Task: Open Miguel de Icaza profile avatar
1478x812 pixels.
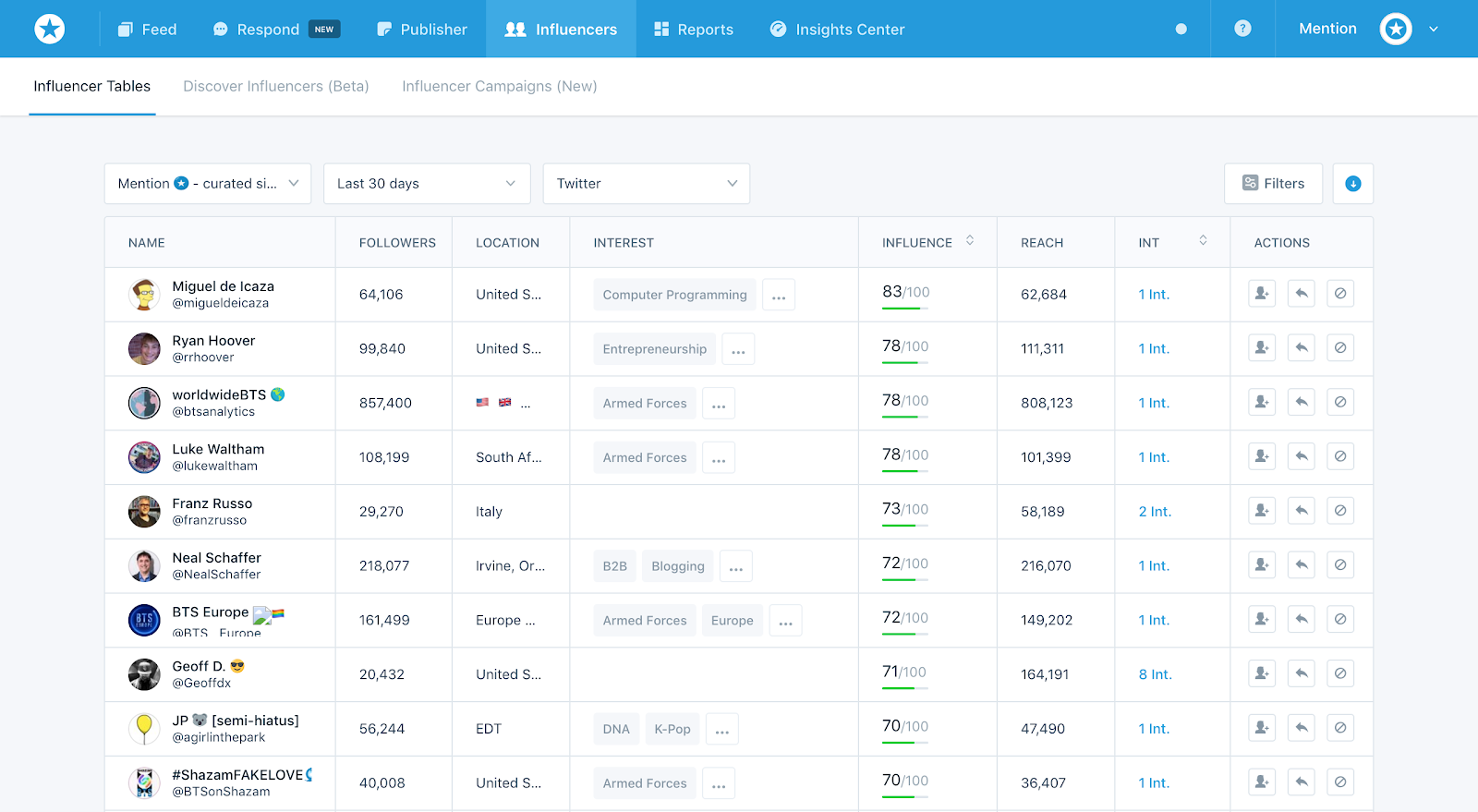Action: click(x=144, y=295)
